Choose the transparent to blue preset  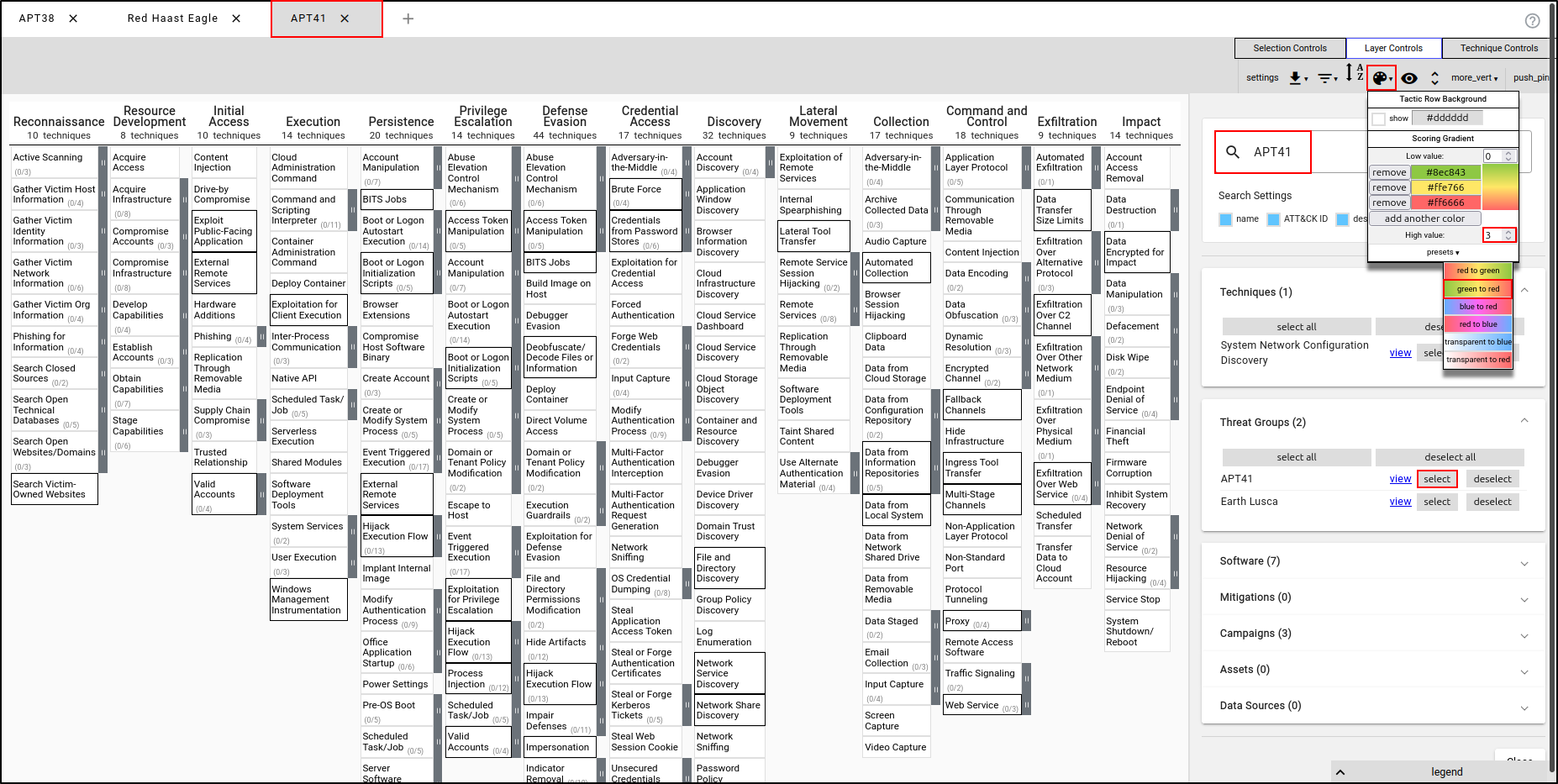click(1478, 342)
